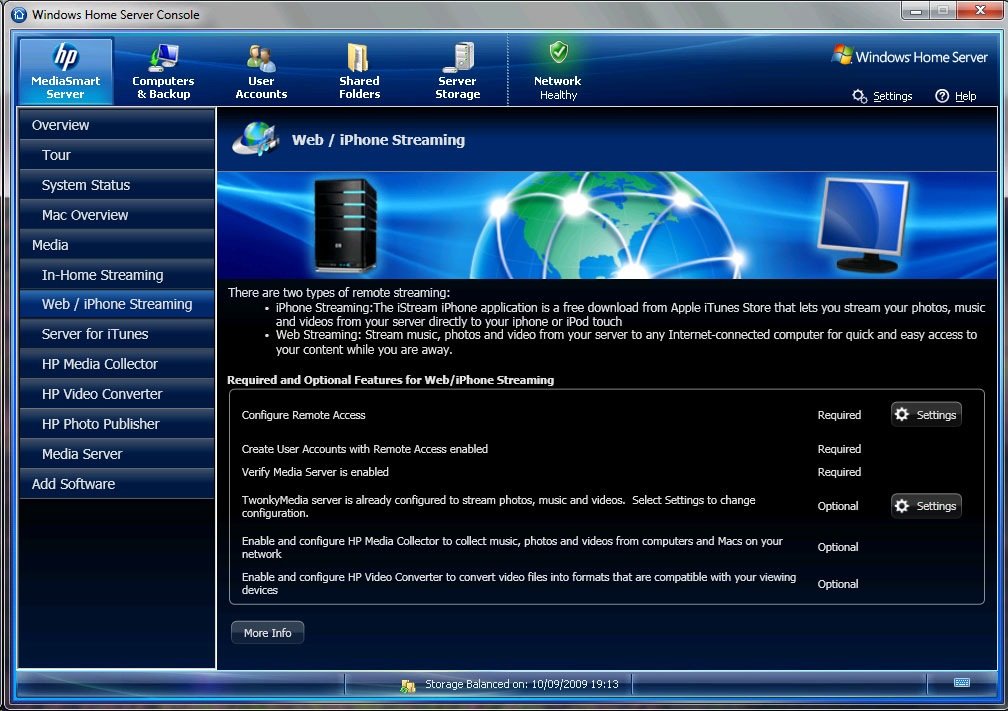The image size is (1008, 711).
Task: Click 'Configure Remote Access' text
Action: coord(303,415)
